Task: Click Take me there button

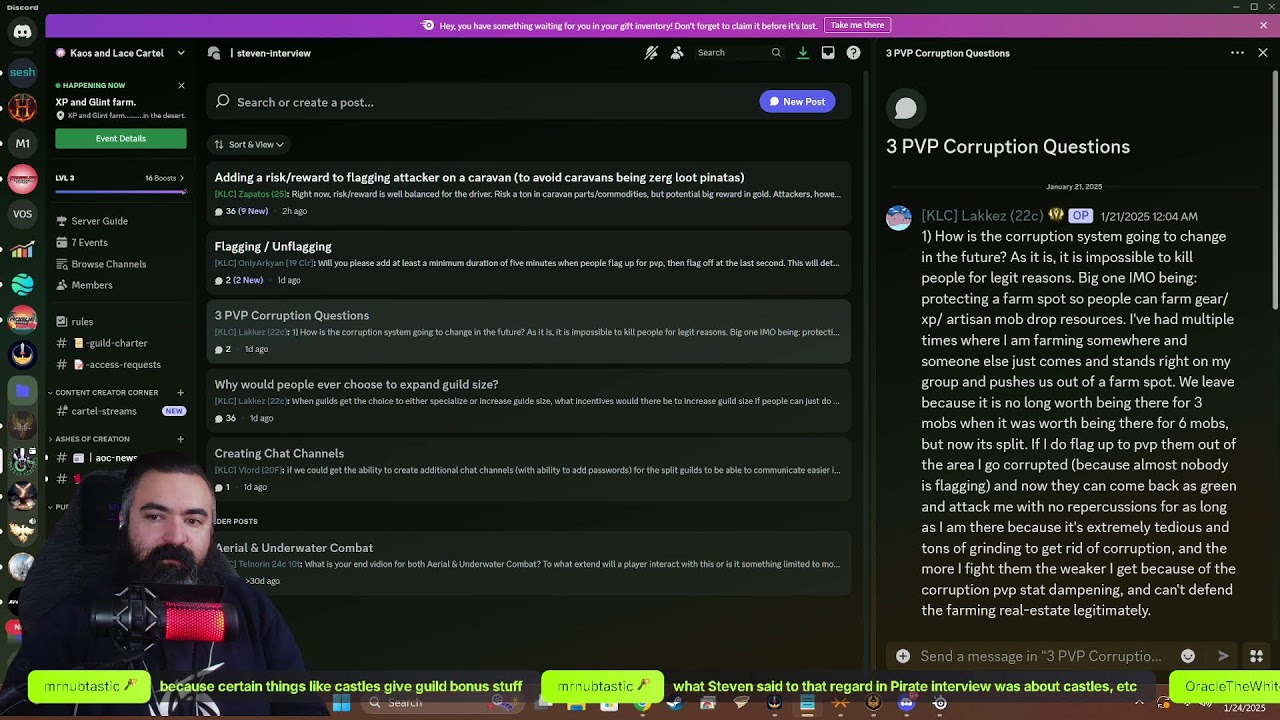Action: pyautogui.click(x=857, y=25)
